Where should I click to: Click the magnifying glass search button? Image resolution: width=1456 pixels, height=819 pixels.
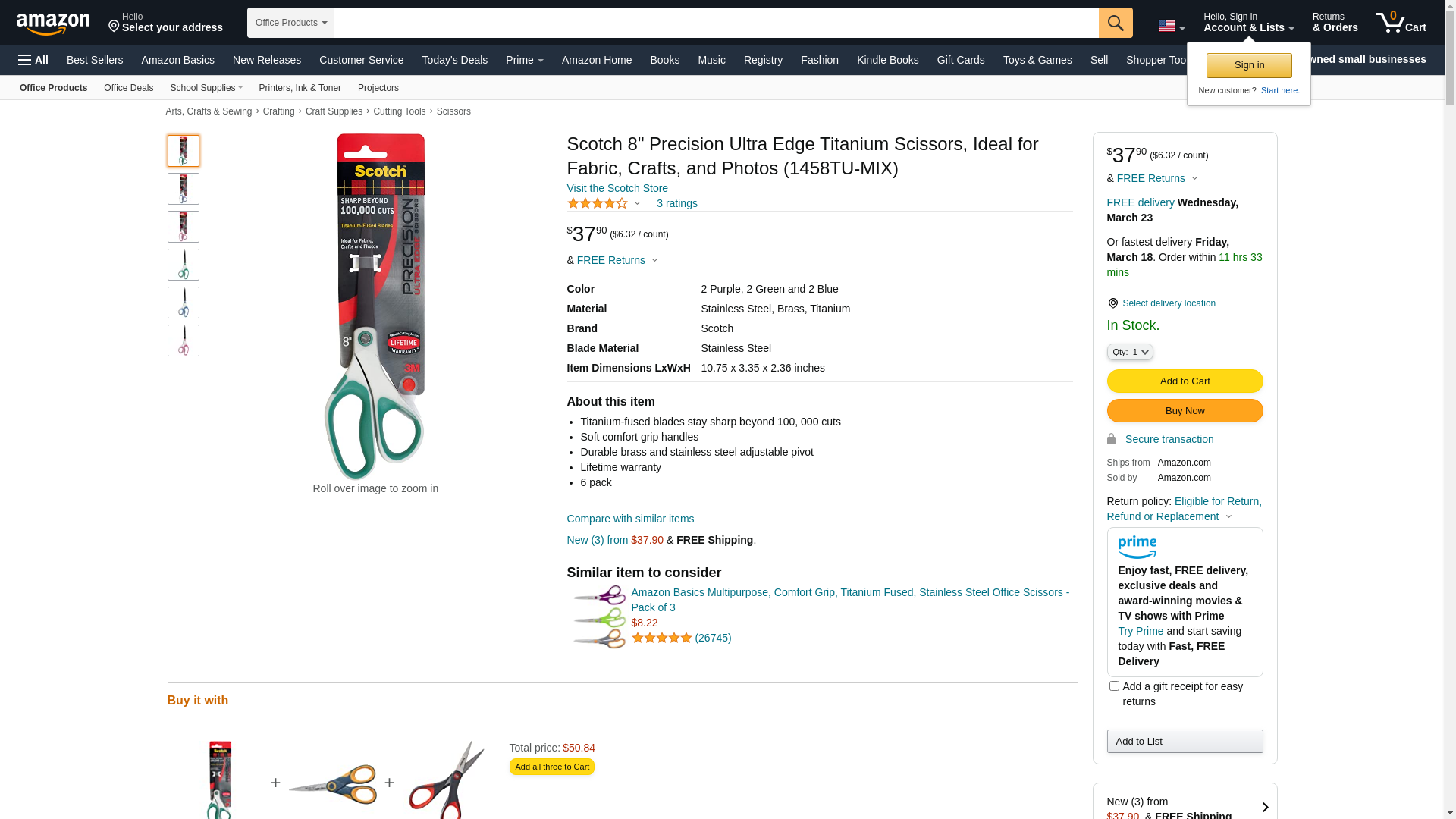pos(1116,23)
